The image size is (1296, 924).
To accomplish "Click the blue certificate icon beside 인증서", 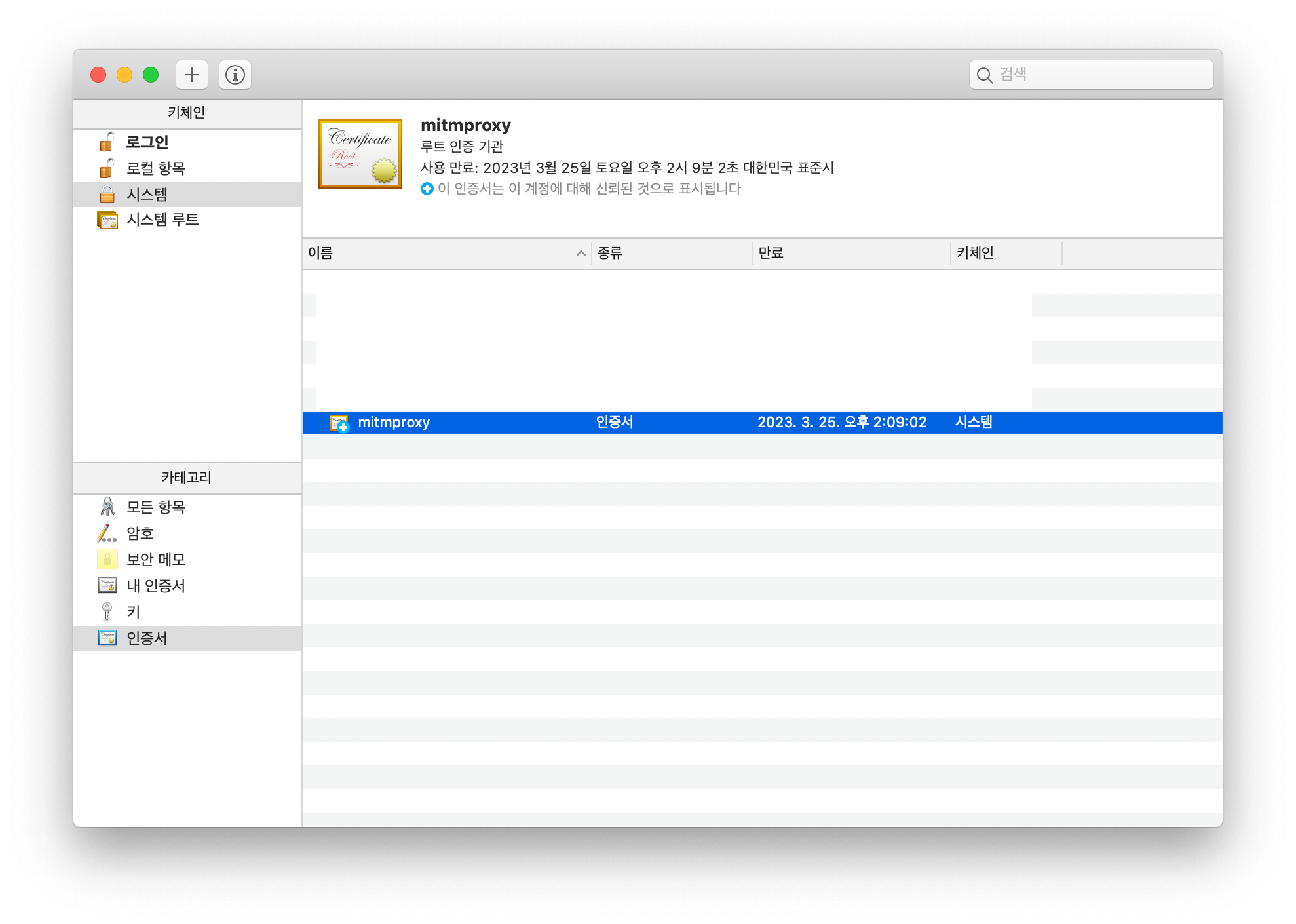I will point(107,638).
